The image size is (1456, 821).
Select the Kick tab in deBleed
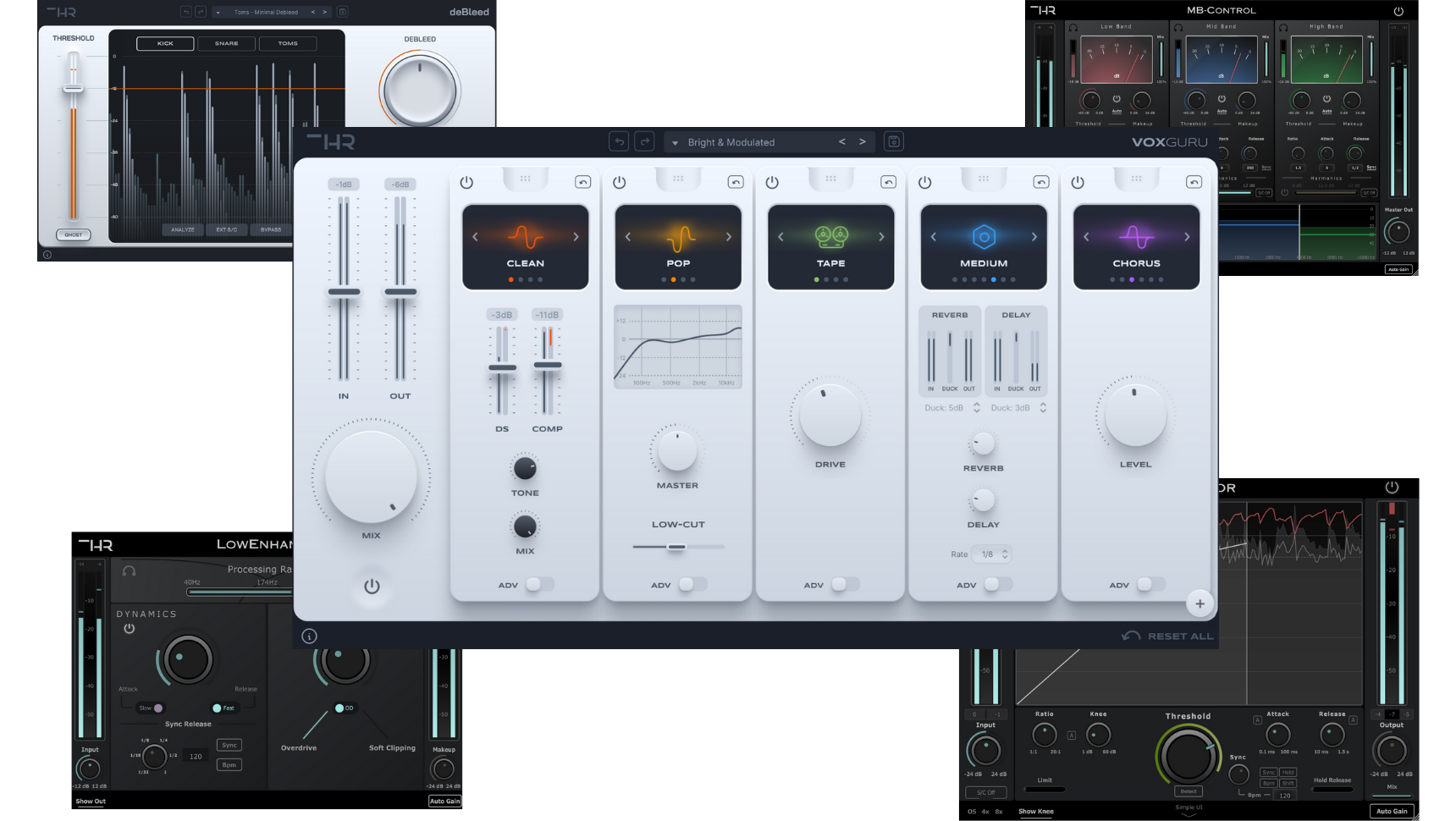click(x=164, y=42)
